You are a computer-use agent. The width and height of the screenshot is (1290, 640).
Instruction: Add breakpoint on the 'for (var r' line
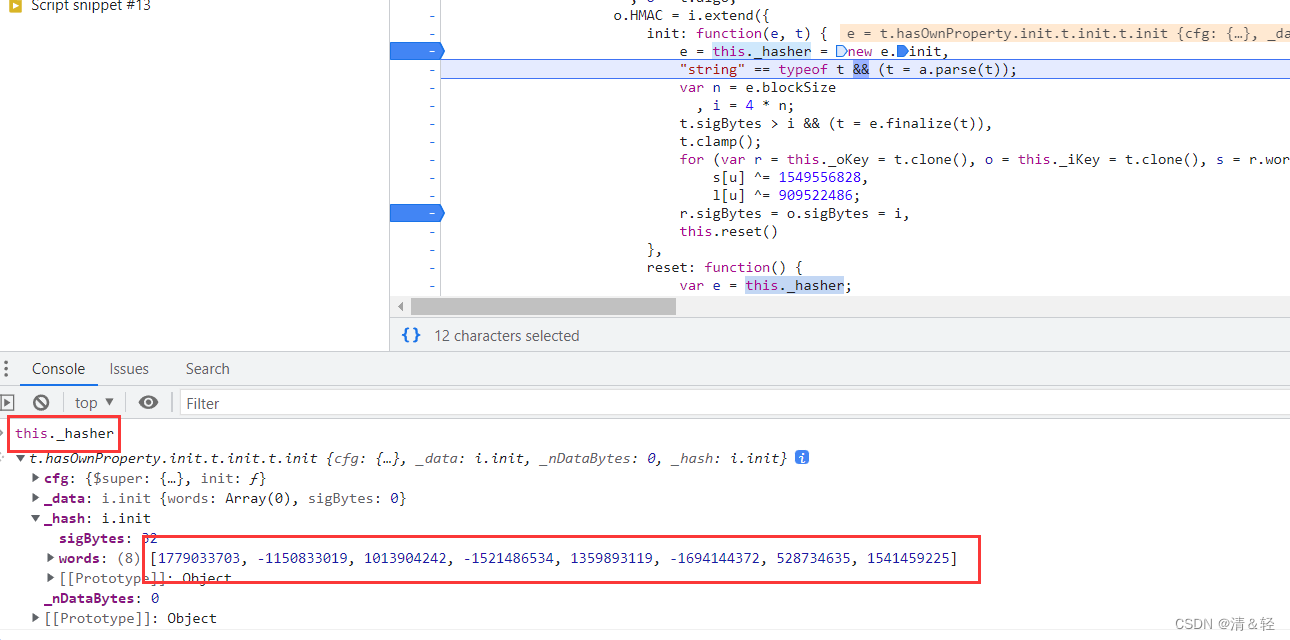coord(432,159)
